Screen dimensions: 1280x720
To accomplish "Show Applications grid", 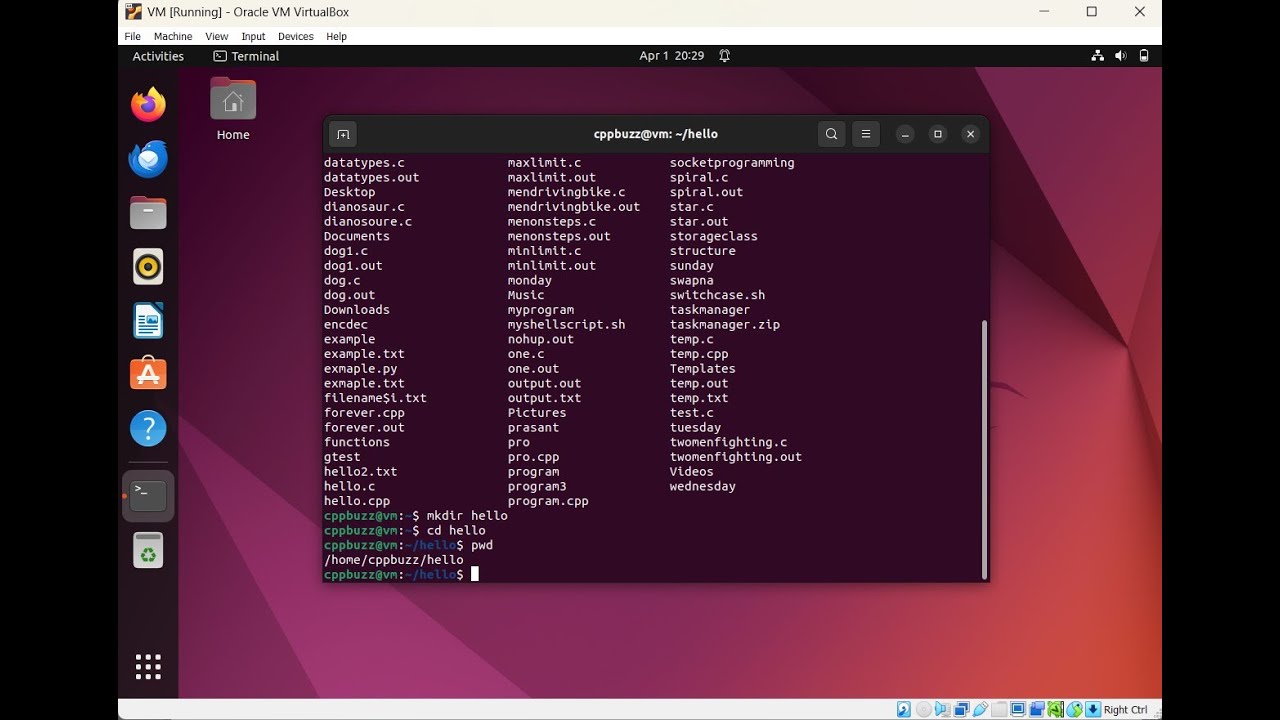I will (x=148, y=667).
